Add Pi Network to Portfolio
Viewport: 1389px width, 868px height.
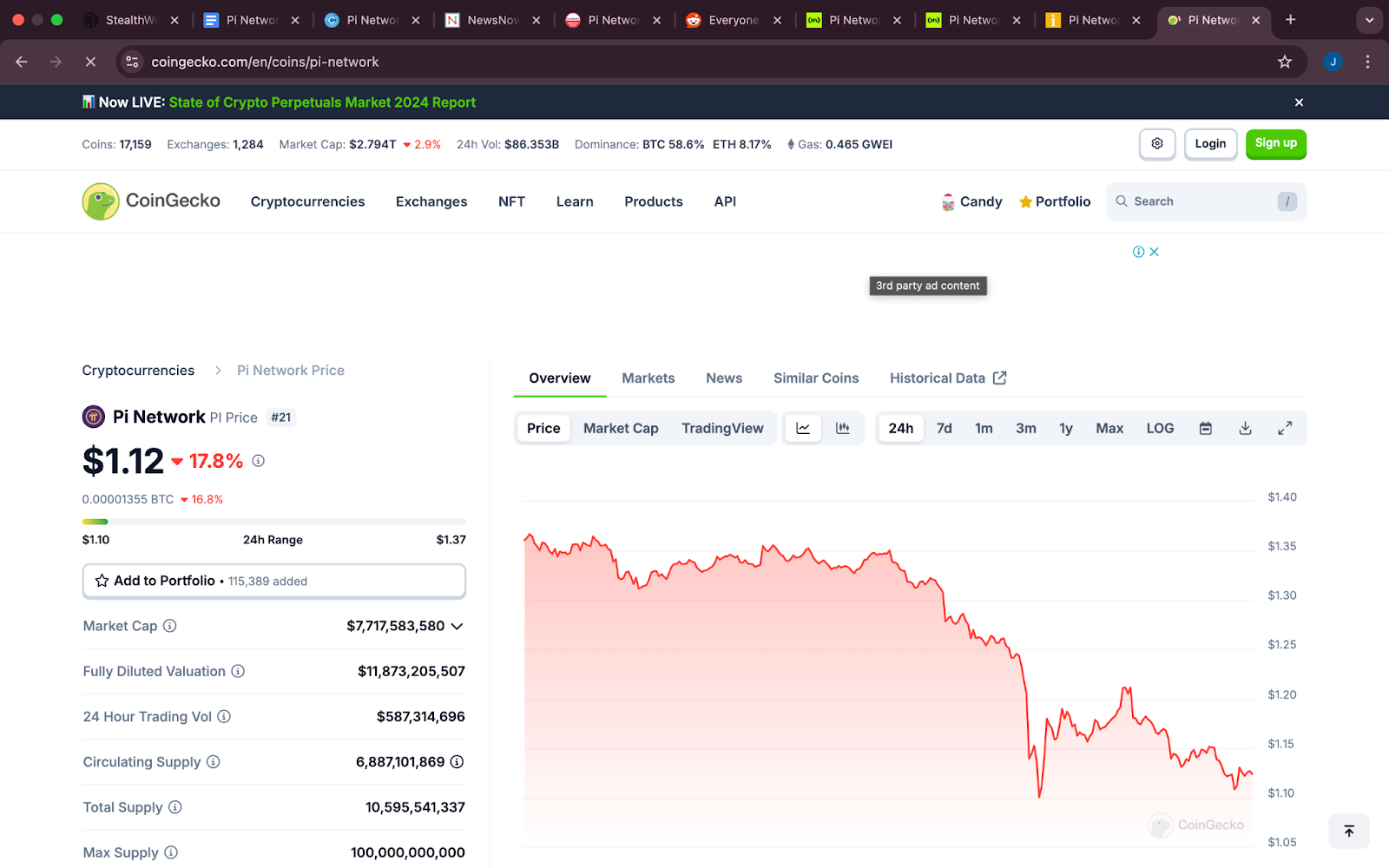(x=274, y=581)
